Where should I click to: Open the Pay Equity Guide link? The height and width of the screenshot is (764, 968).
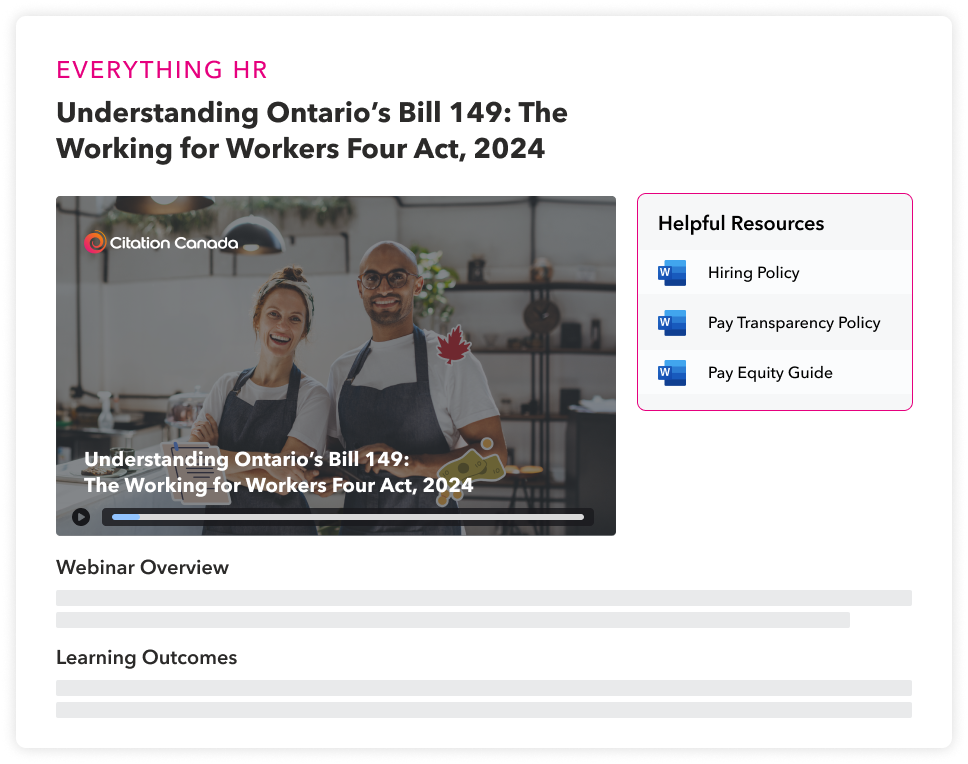click(x=769, y=373)
